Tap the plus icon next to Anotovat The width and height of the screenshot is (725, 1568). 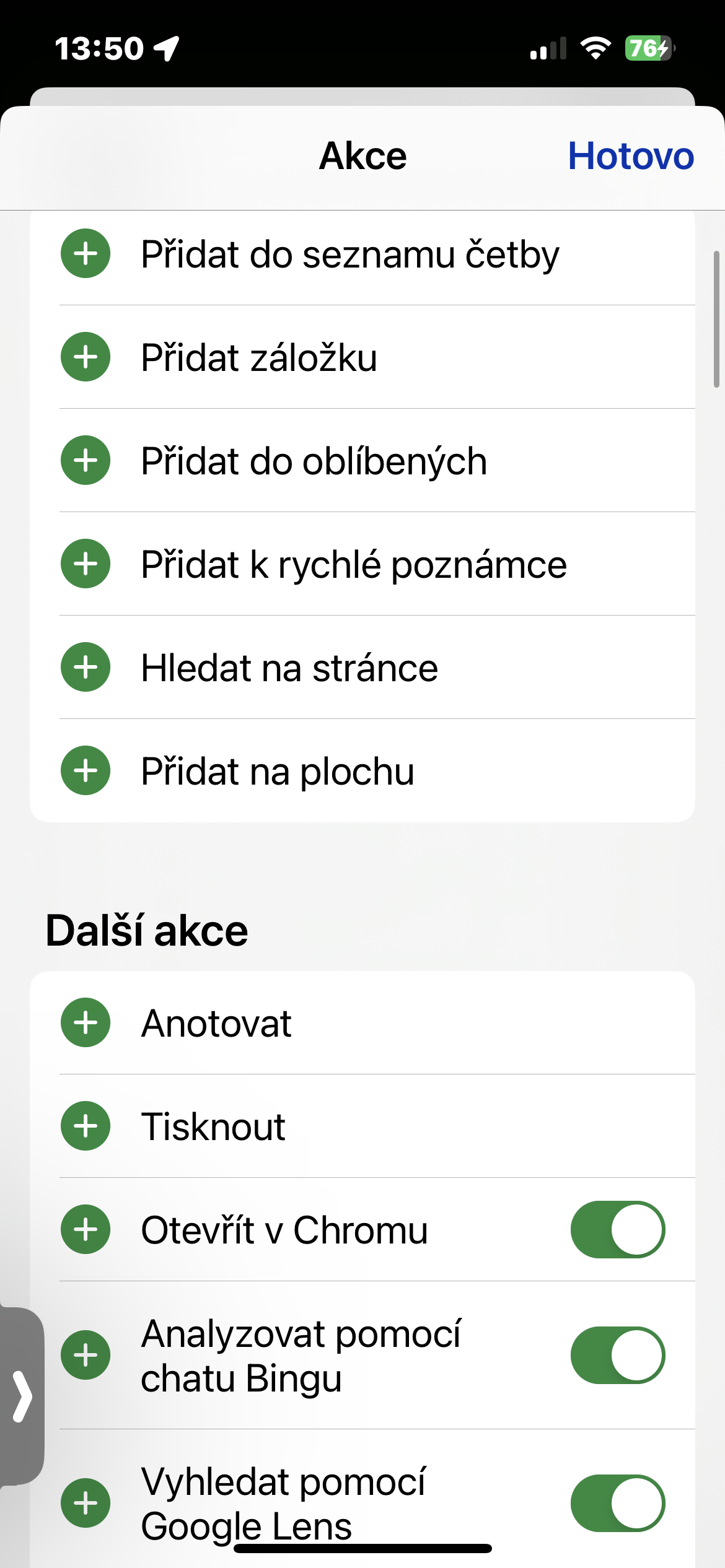86,1023
